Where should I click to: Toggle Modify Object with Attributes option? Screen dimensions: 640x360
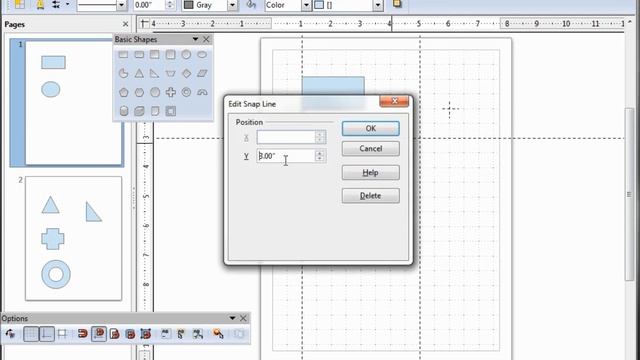pyautogui.click(x=218, y=334)
